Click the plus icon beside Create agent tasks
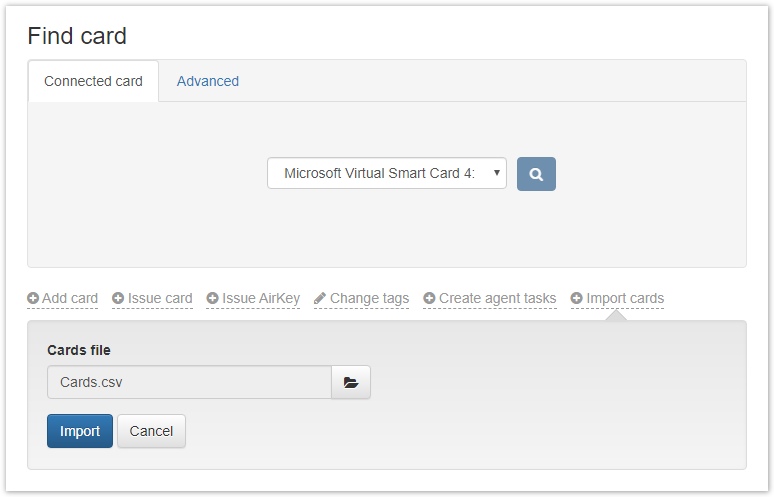Image resolution: width=774 pixels, height=497 pixels. (429, 298)
